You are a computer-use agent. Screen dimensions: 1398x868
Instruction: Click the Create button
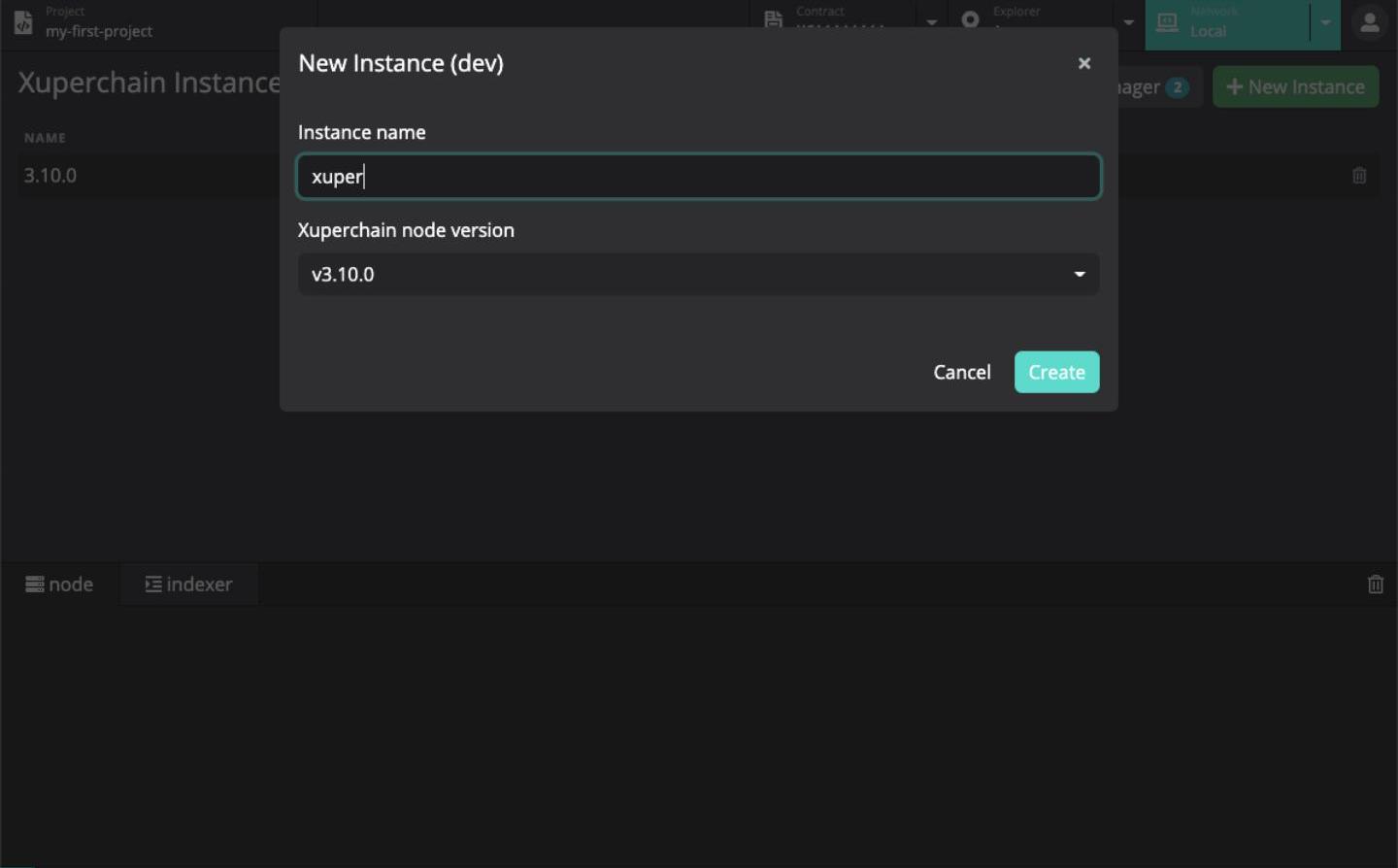point(1056,372)
